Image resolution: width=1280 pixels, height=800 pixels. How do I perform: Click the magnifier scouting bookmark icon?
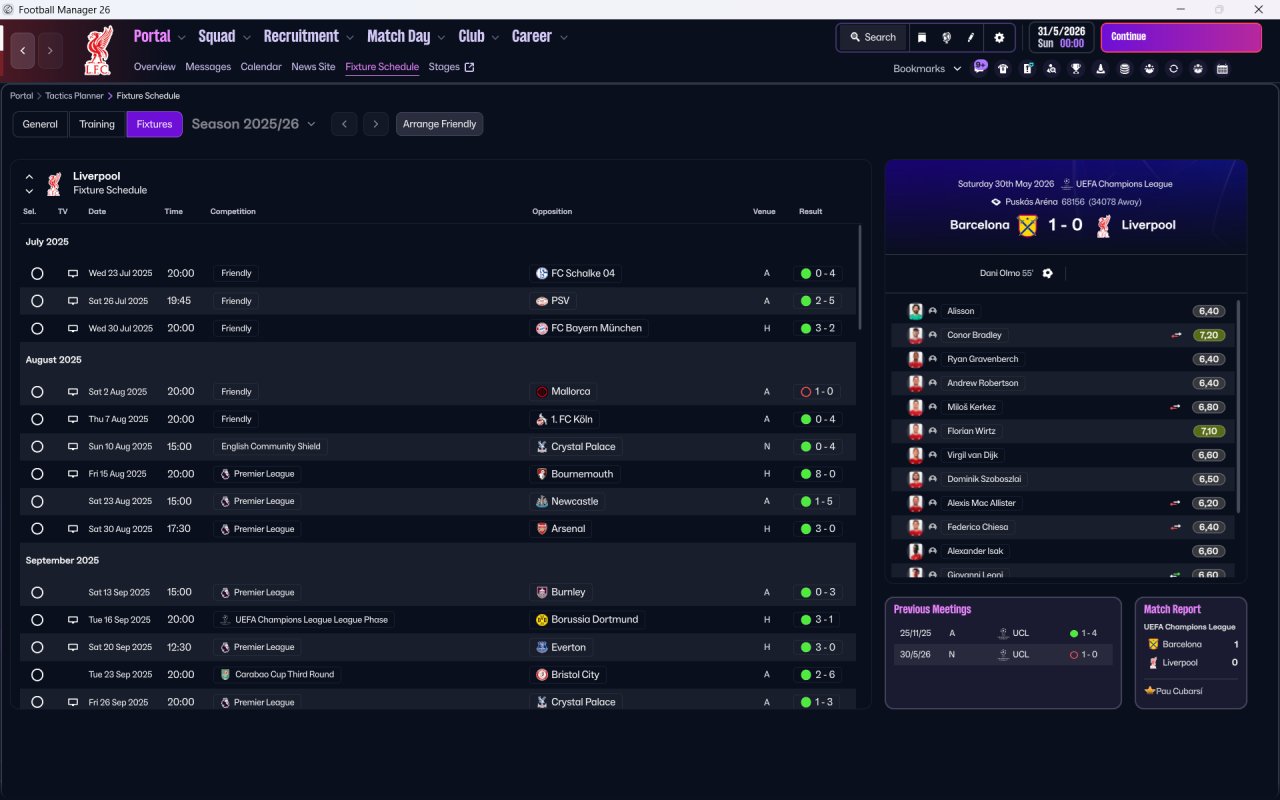pyautogui.click(x=1052, y=69)
